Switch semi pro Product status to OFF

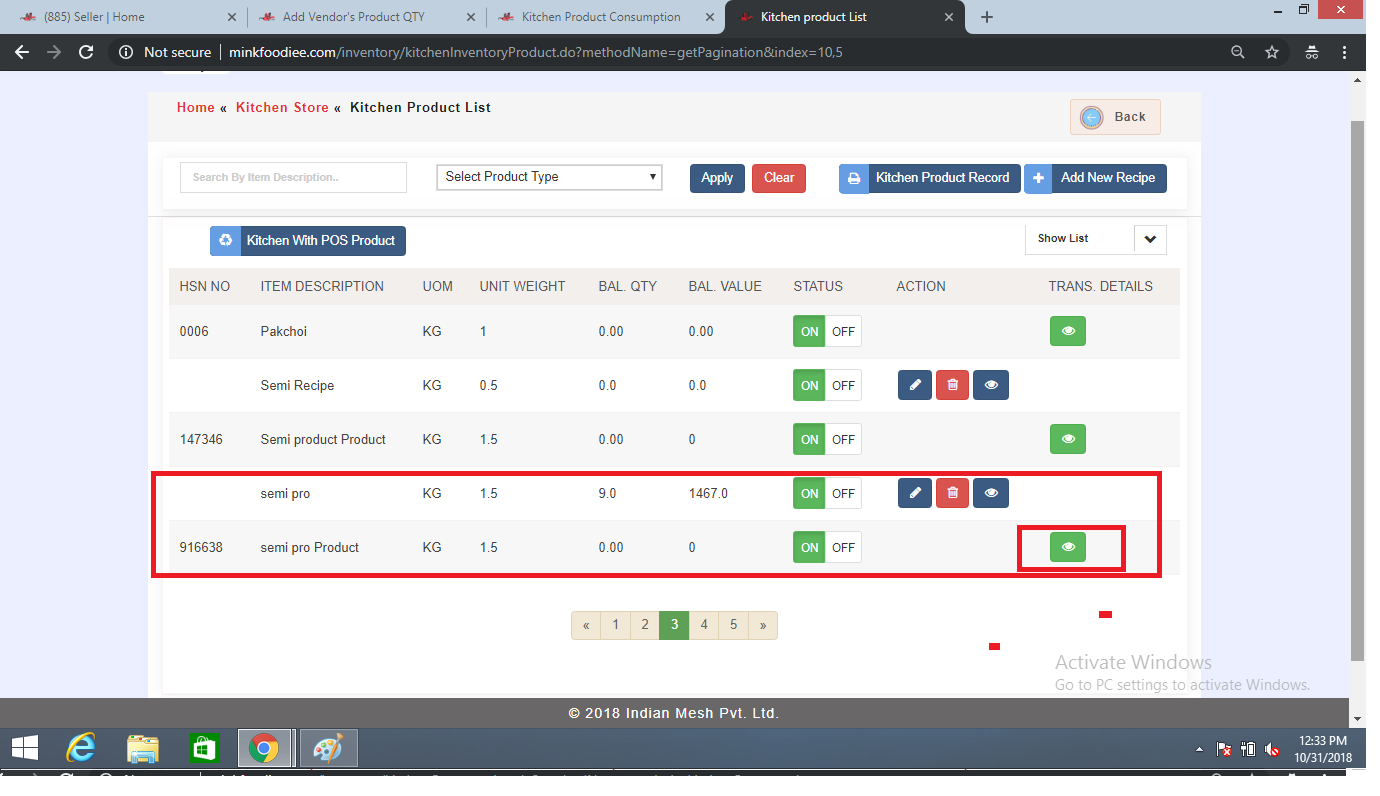(844, 547)
